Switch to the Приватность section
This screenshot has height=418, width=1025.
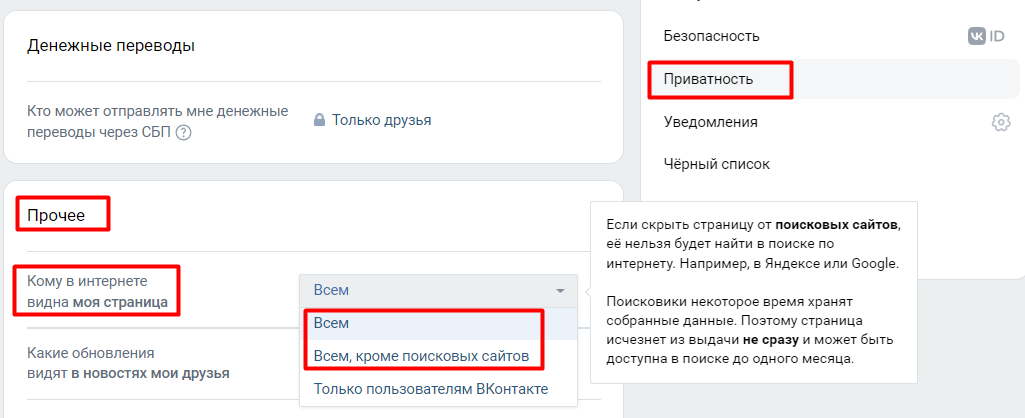click(x=708, y=78)
